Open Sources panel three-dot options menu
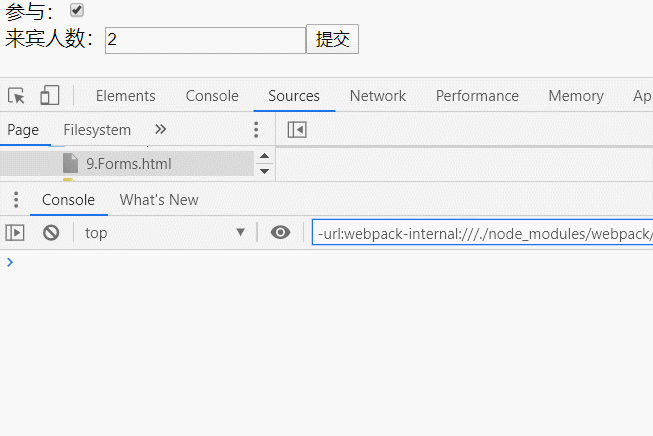 256,130
